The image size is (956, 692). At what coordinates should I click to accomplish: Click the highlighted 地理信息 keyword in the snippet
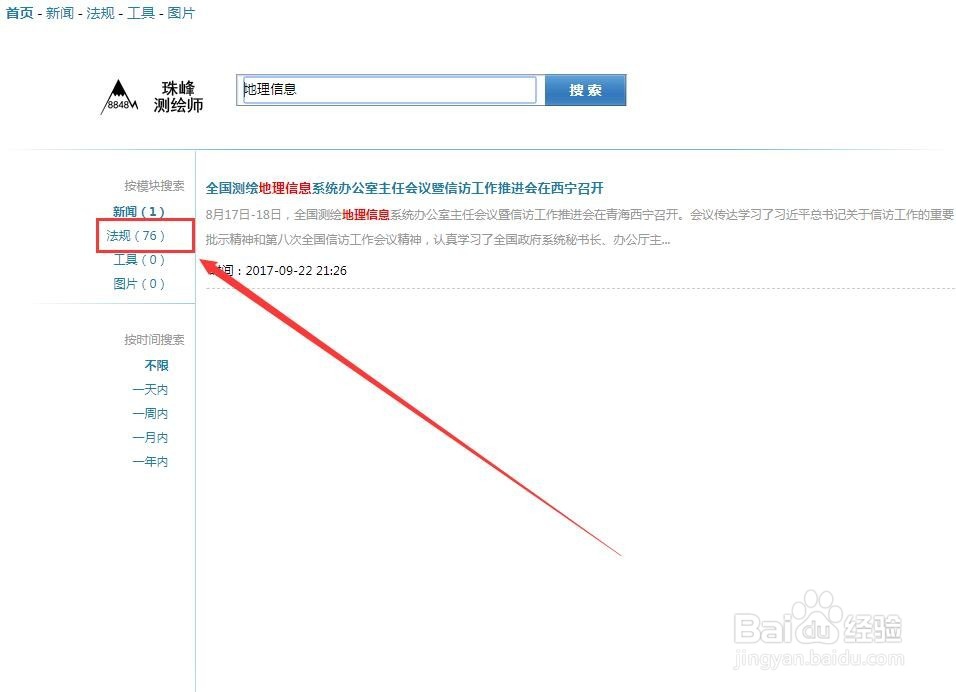364,214
